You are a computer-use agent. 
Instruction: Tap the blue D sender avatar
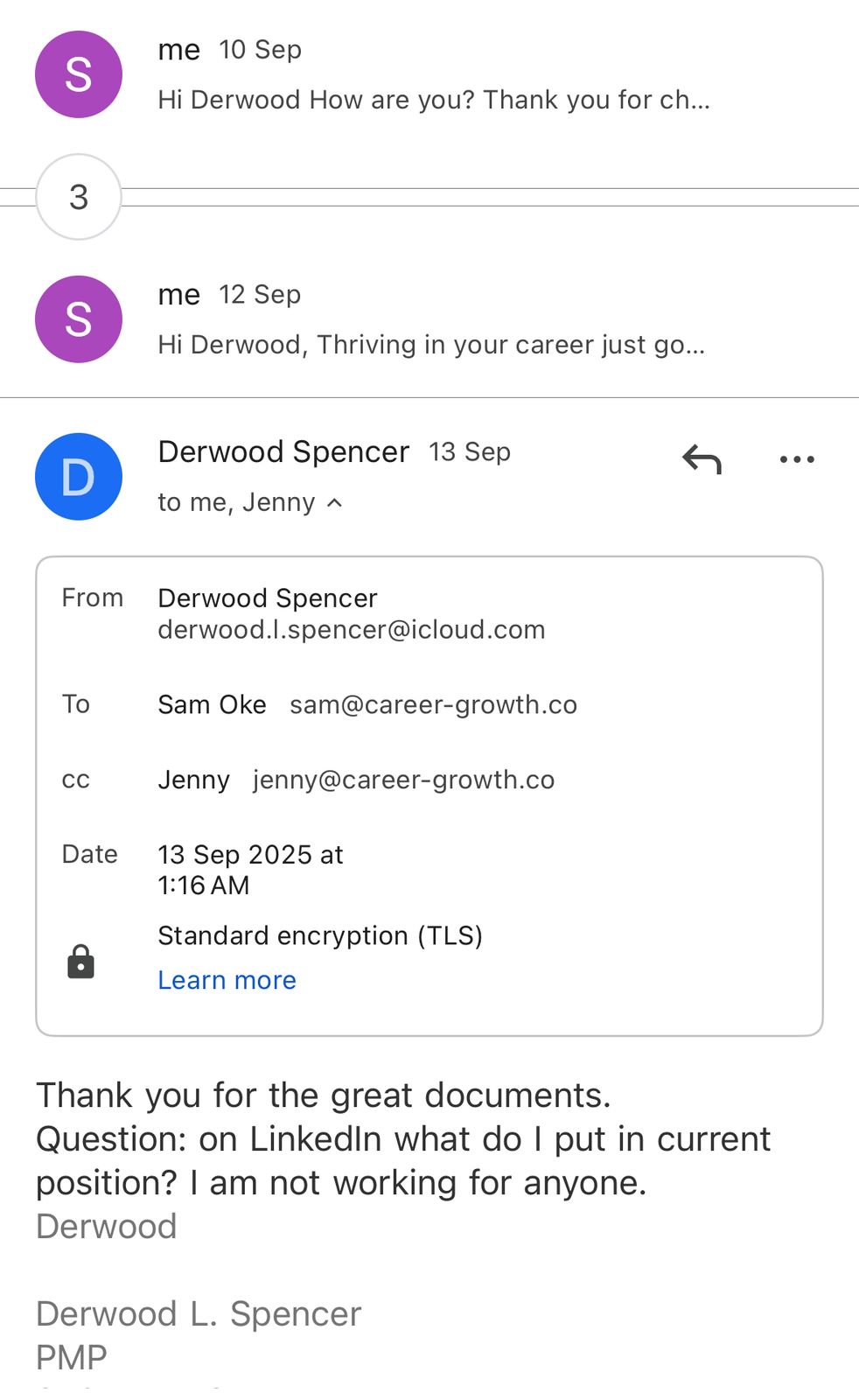79,477
